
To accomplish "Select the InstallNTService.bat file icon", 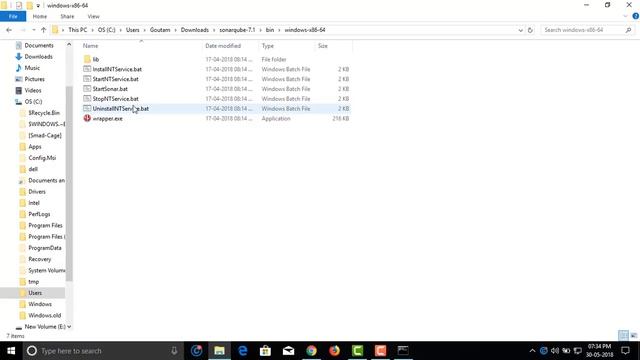I will [87, 69].
